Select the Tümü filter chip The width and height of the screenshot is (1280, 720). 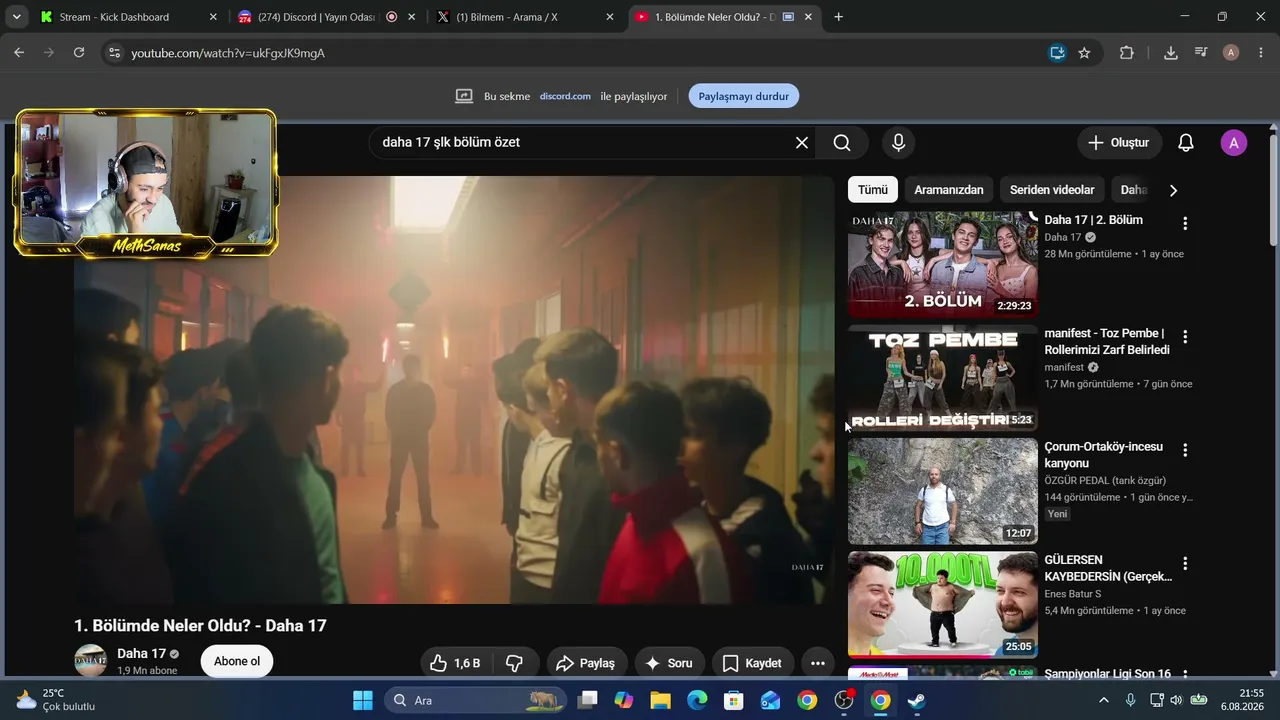(x=873, y=190)
